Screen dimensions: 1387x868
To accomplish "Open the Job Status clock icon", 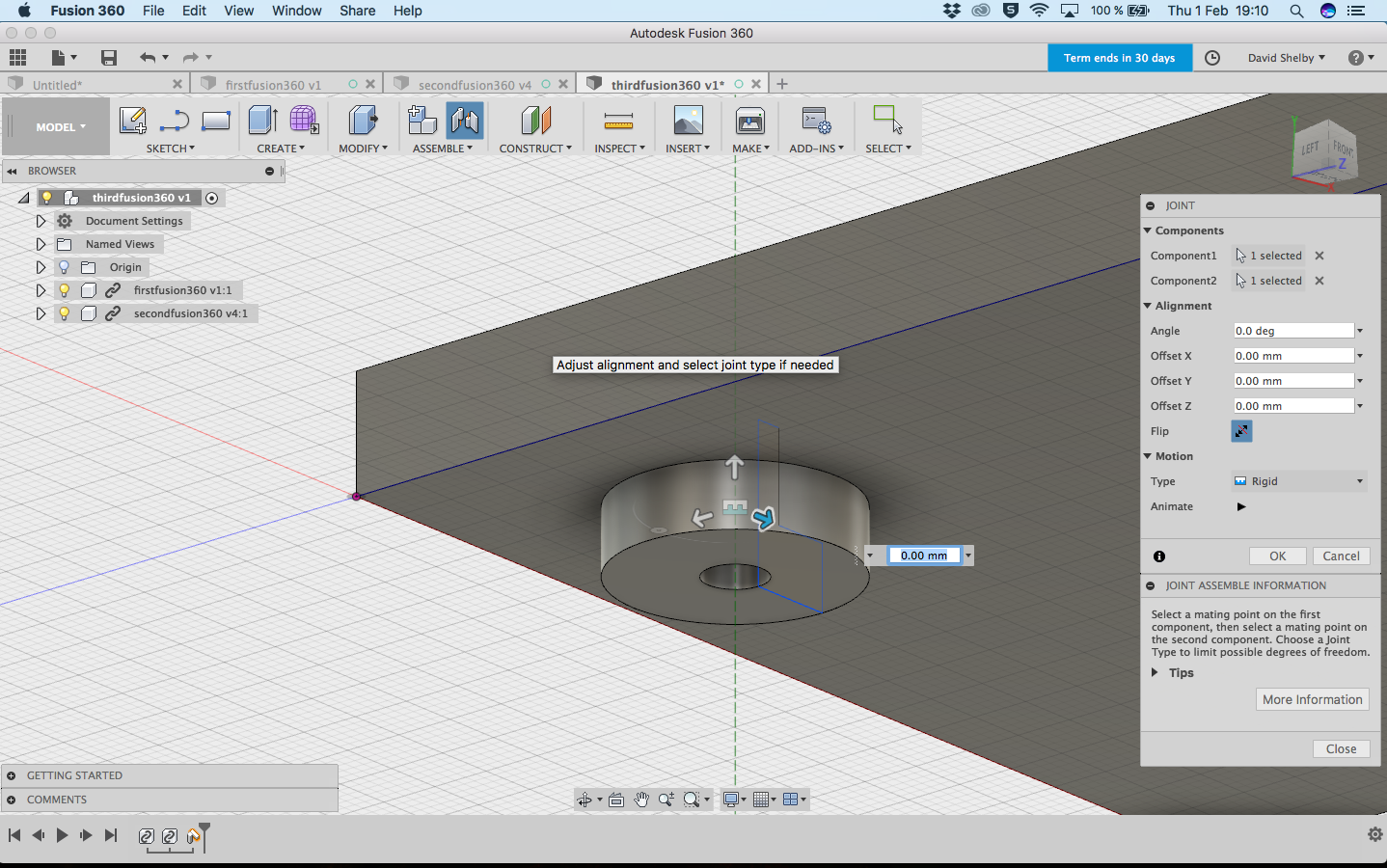I will click(x=1212, y=58).
